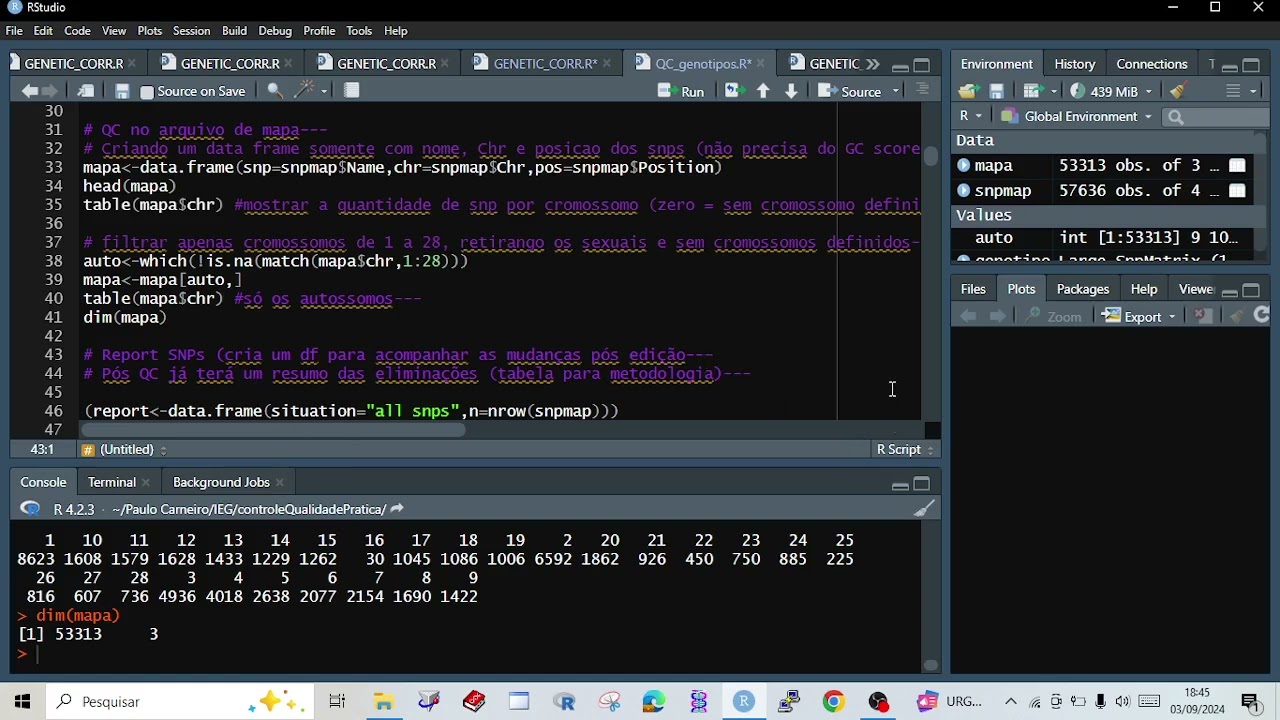The image size is (1280, 720).
Task: Click the Run button in the editor toolbar
Action: coord(681,91)
